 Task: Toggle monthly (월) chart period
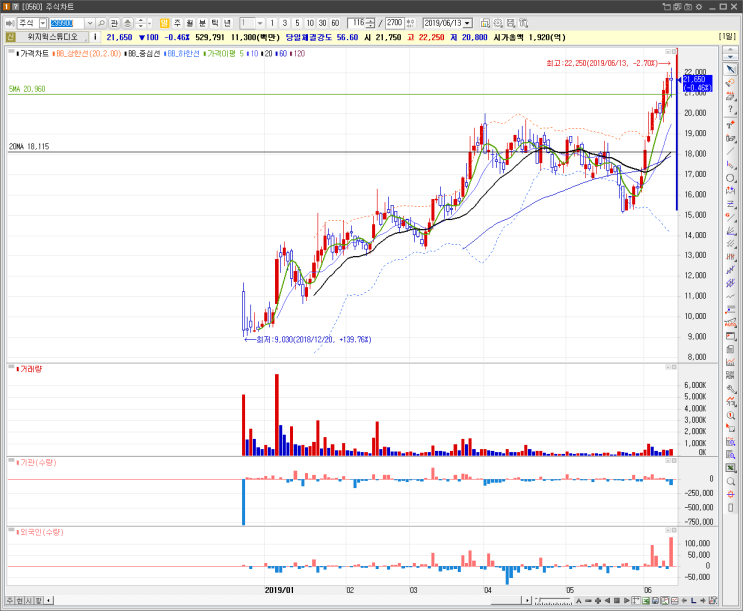click(190, 23)
